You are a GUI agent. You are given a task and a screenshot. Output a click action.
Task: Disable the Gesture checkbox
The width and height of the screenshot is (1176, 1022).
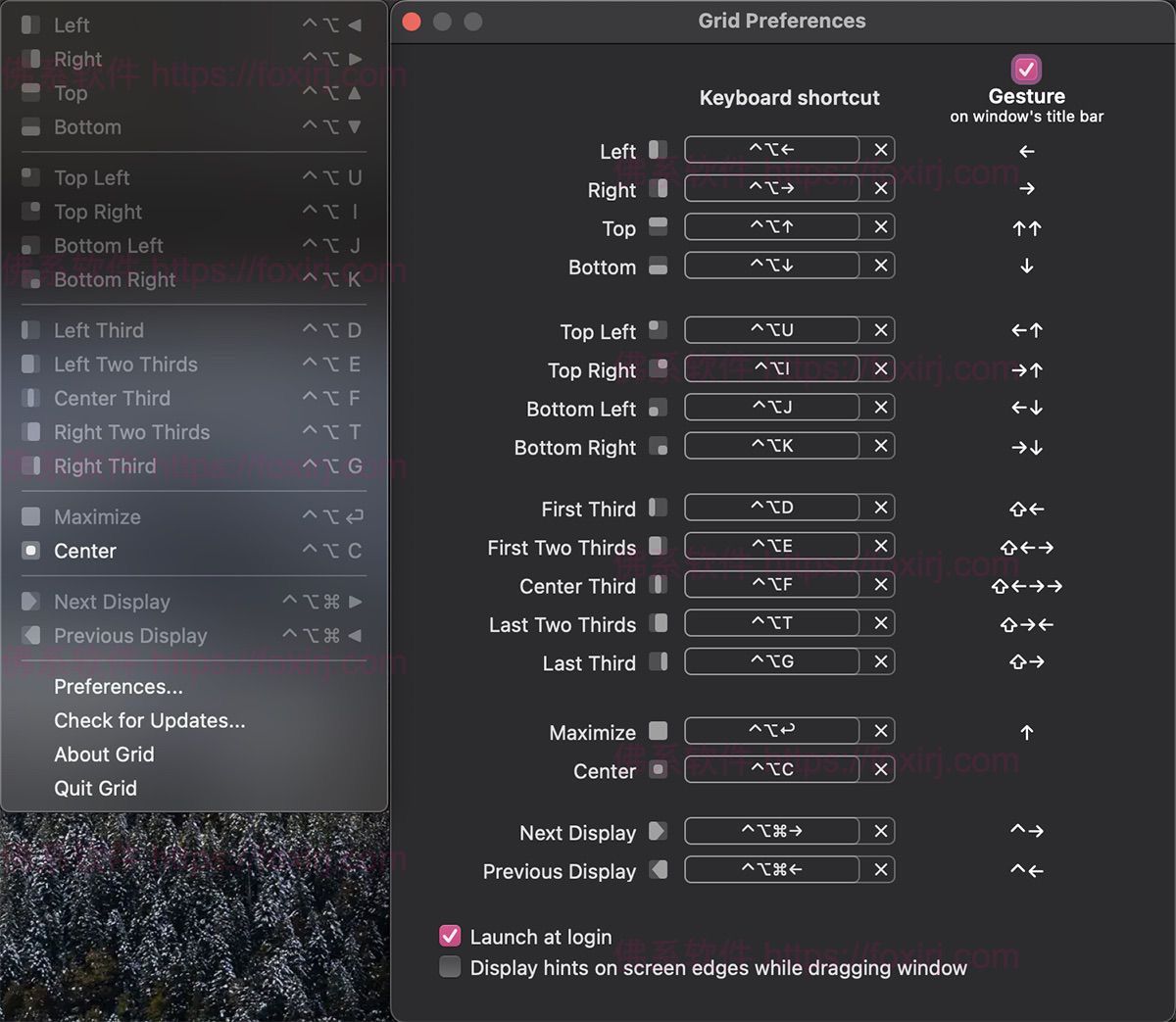click(1026, 70)
